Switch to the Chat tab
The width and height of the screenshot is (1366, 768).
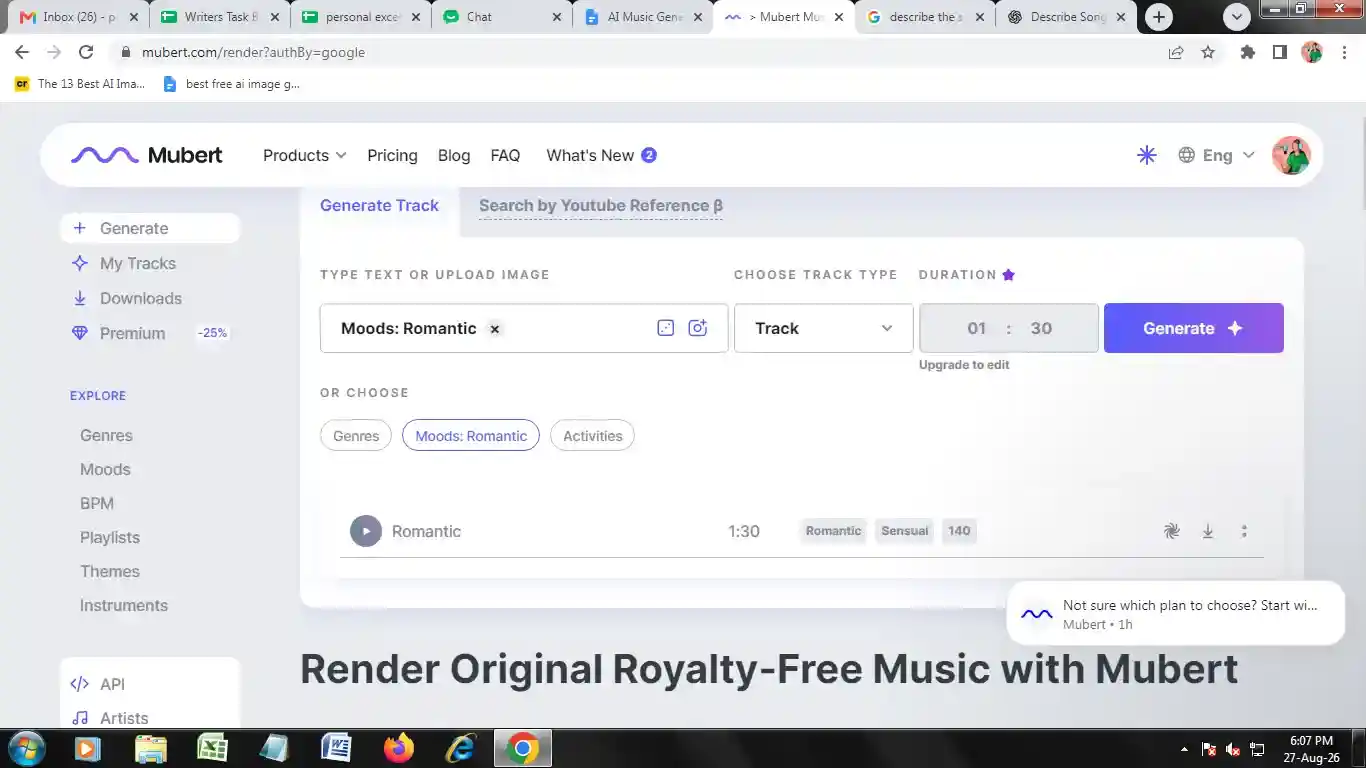point(502,17)
